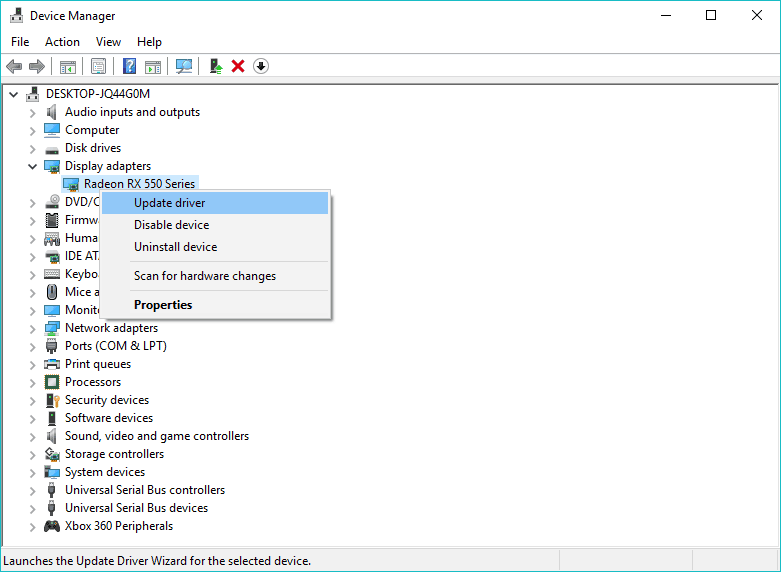Expand the Computer category chevron
Image resolution: width=781 pixels, height=572 pixels.
coord(33,131)
